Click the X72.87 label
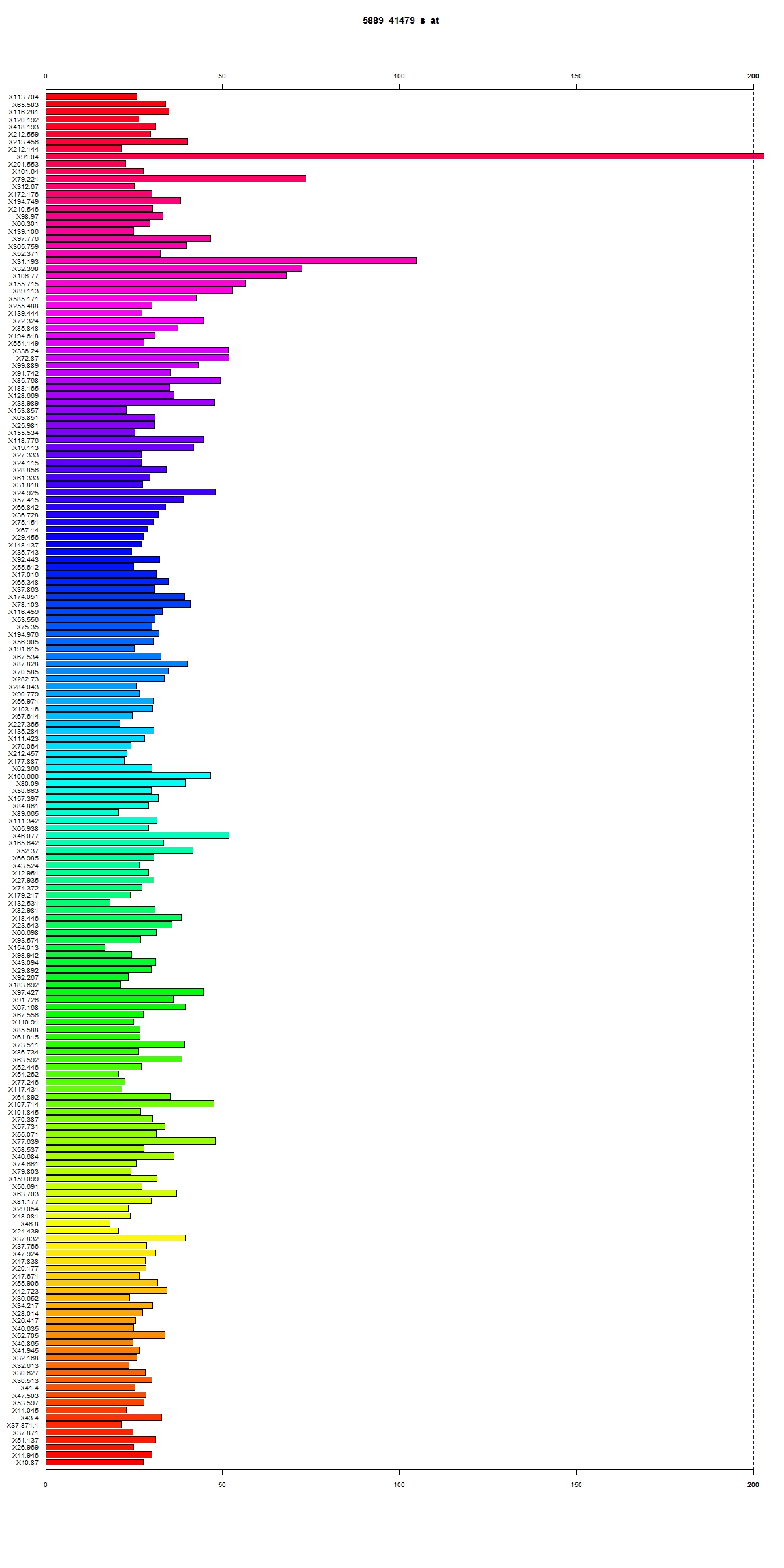The height and width of the screenshot is (1568, 784). 27,358
